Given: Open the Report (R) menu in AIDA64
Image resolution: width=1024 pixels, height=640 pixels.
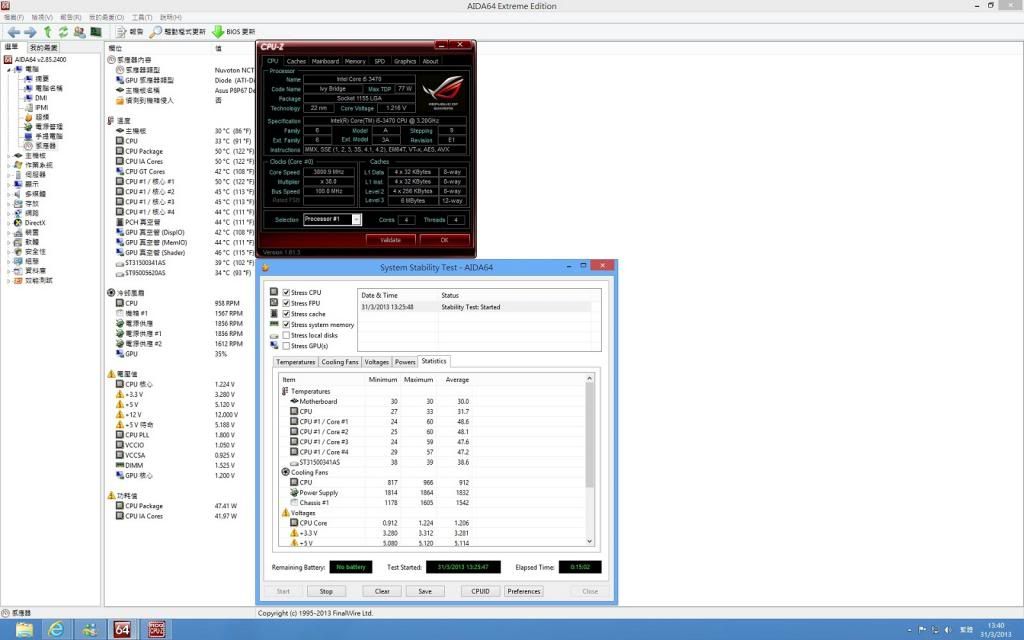Looking at the screenshot, I should coord(71,18).
